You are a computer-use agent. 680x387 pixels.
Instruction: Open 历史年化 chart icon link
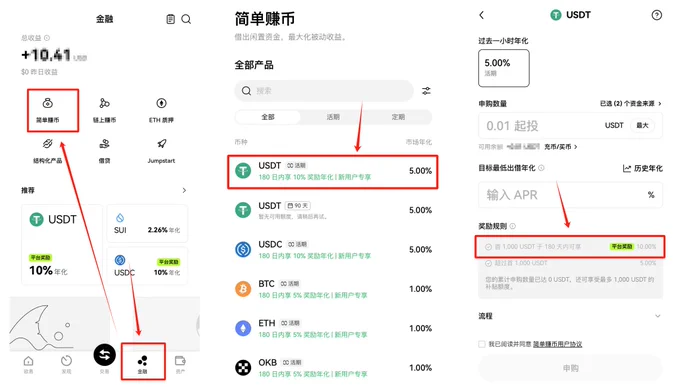click(643, 168)
